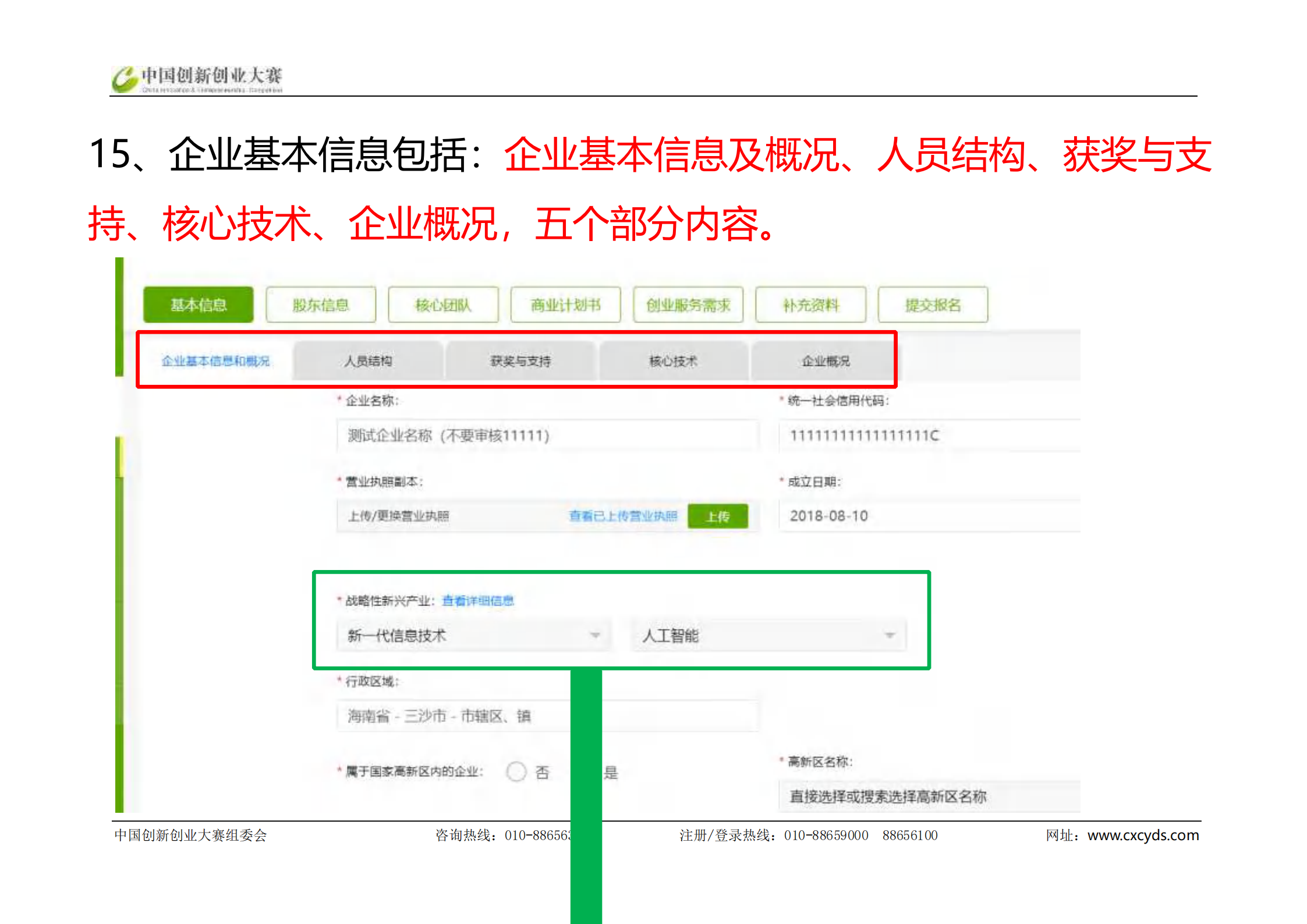The width and height of the screenshot is (1307, 924).
Task: Open the 获奖与支持 sub-tab
Action: pos(520,361)
